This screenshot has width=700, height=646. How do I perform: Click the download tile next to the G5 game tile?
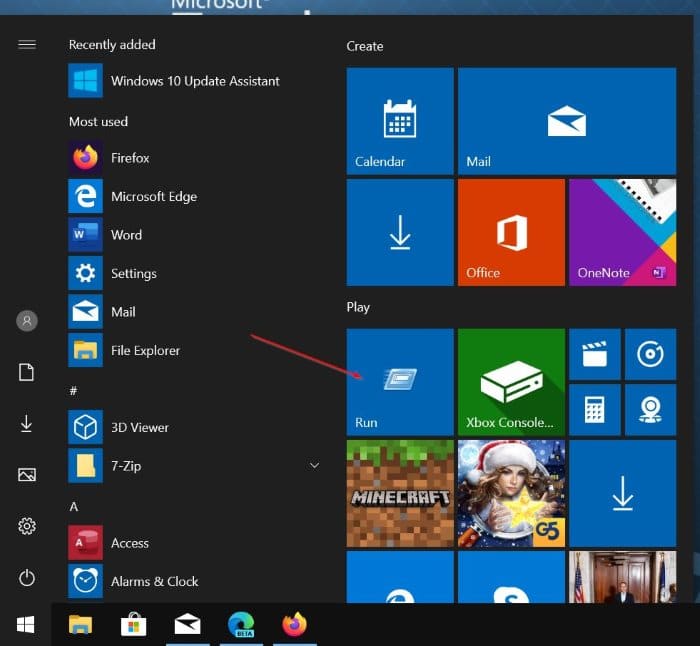(623, 493)
